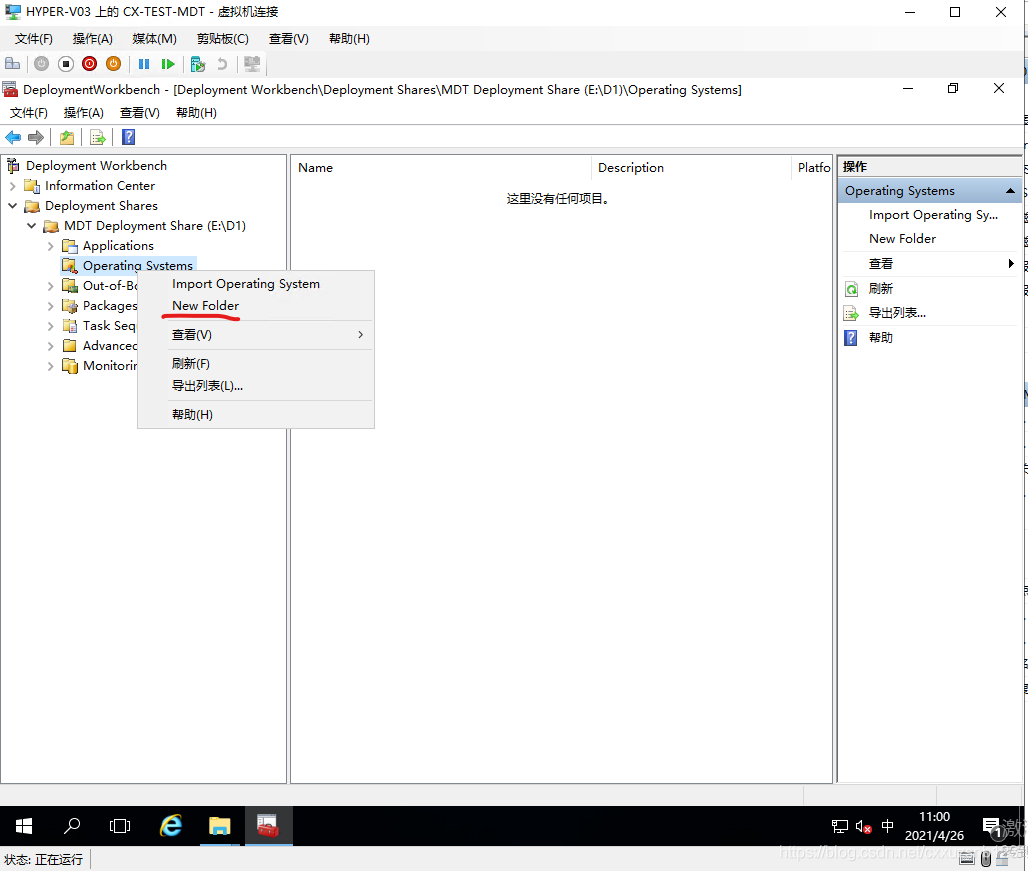Click the Revert checkpoint icon
1028x871 pixels.
(222, 64)
